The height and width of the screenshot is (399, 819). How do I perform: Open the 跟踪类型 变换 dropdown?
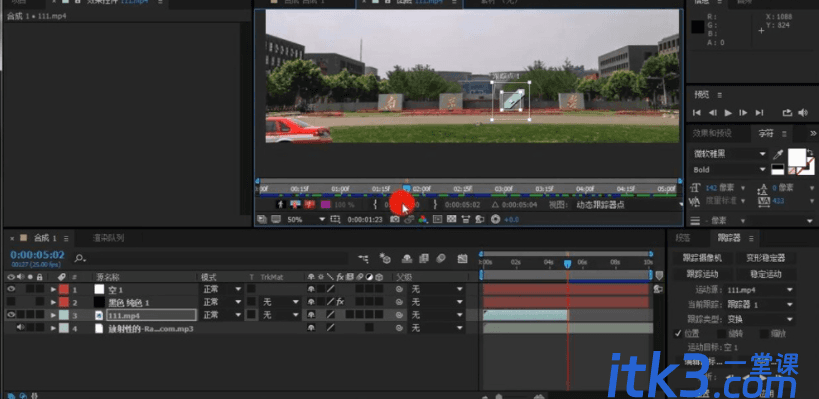point(760,319)
